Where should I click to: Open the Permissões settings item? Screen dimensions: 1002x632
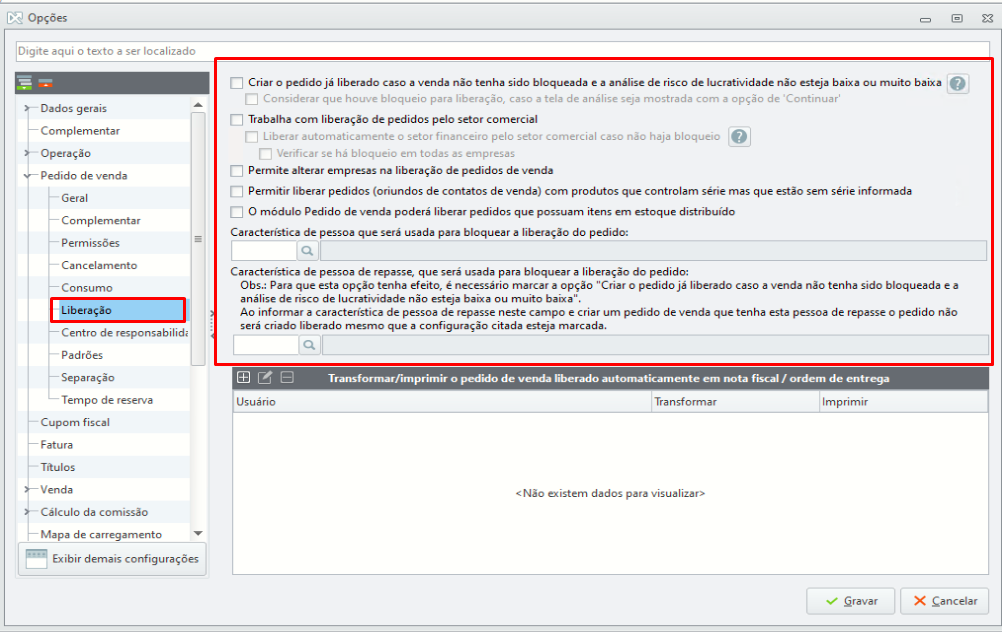[90, 243]
